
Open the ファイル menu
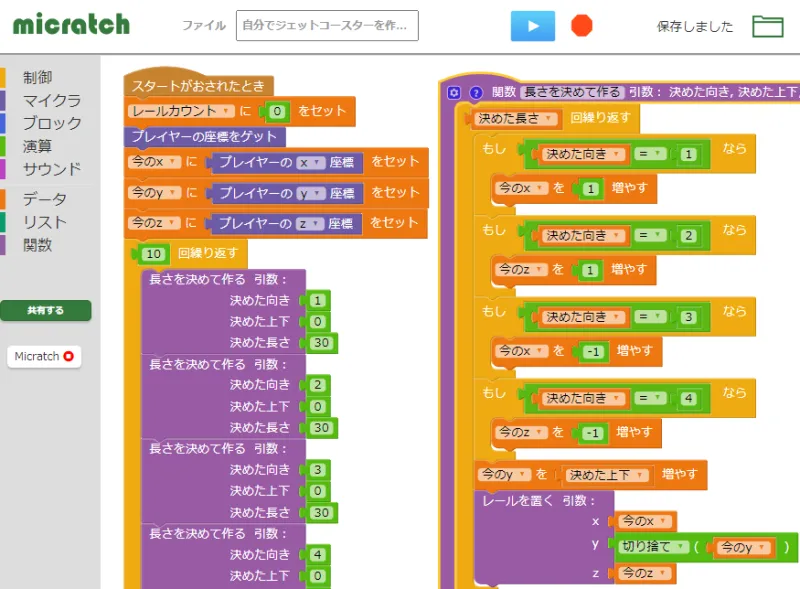pyautogui.click(x=204, y=26)
